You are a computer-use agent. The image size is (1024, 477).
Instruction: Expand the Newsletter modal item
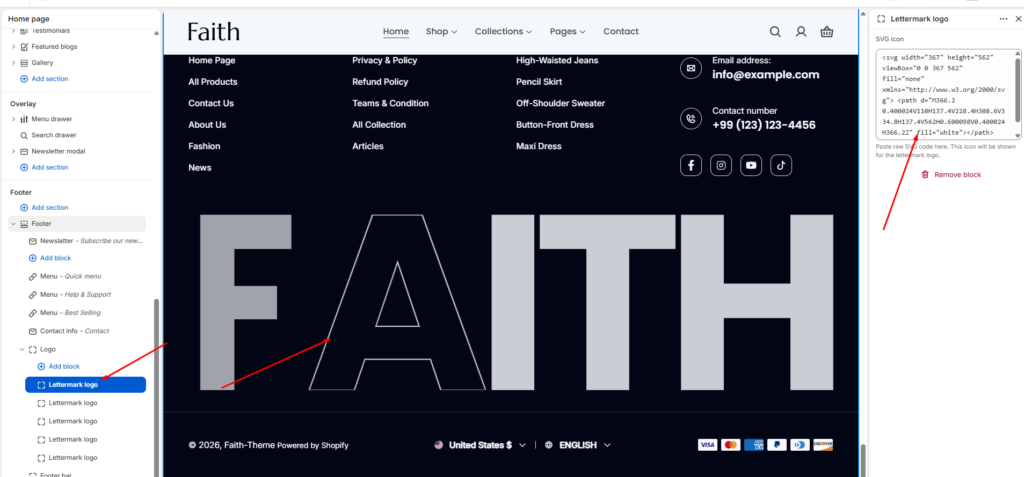click(14, 151)
